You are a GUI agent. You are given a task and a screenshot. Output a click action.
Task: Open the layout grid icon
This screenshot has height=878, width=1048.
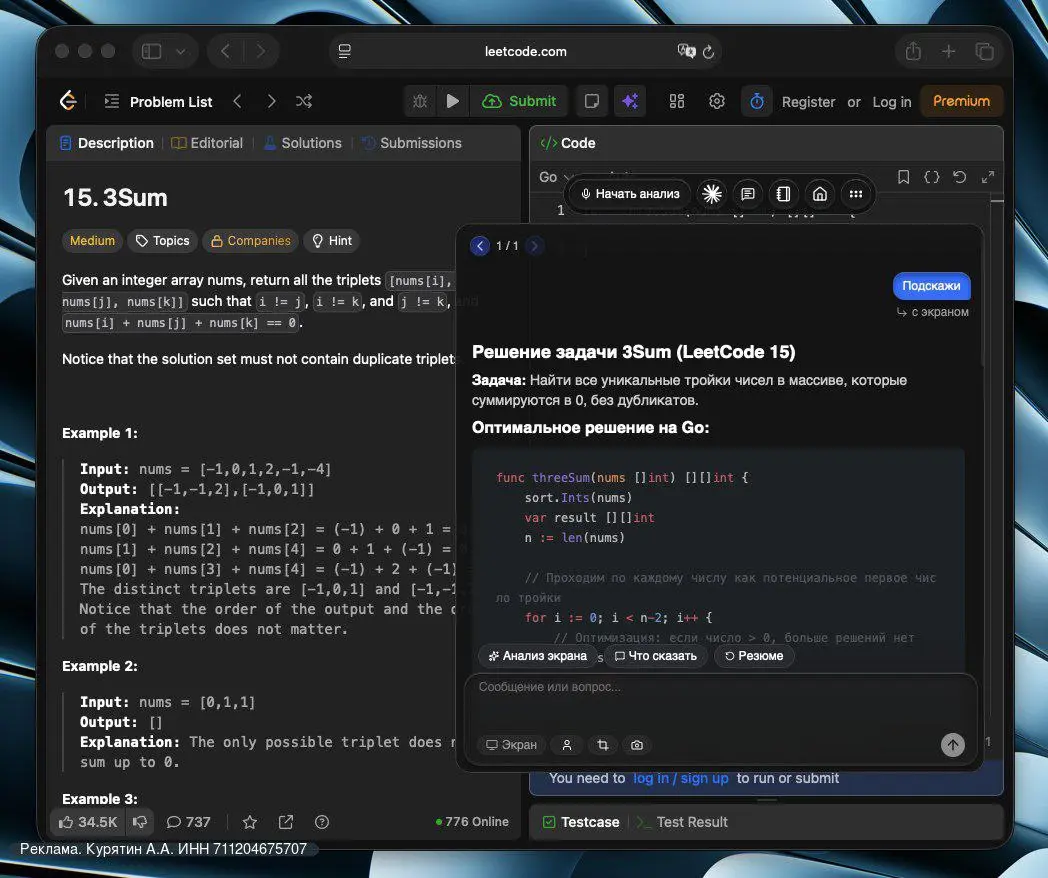(x=677, y=101)
